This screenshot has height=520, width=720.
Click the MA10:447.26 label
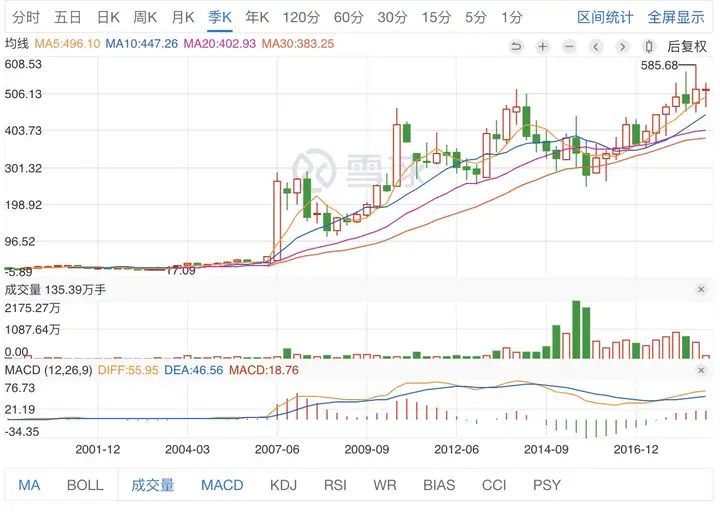point(141,44)
